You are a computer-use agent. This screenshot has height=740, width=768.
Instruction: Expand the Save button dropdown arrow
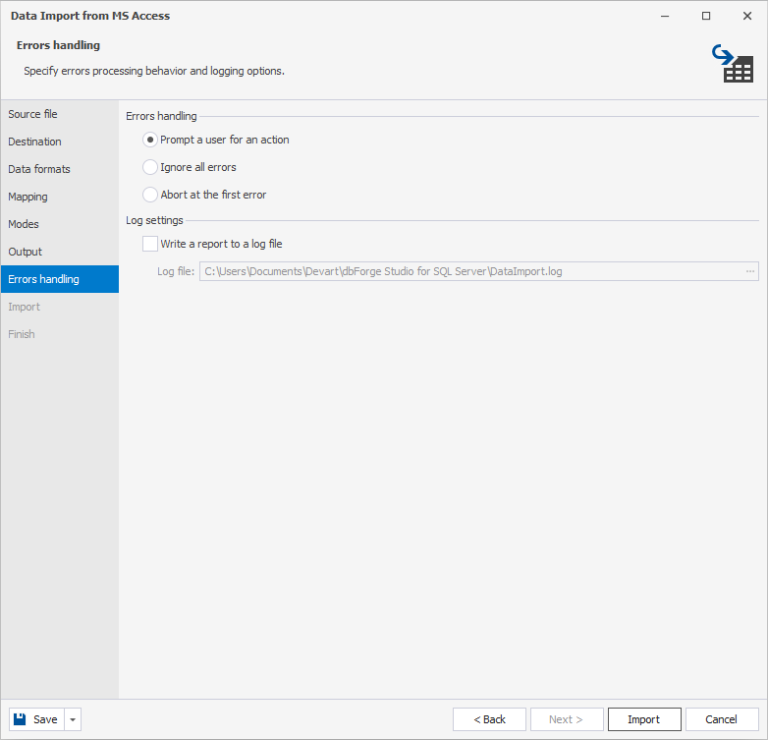point(73,719)
